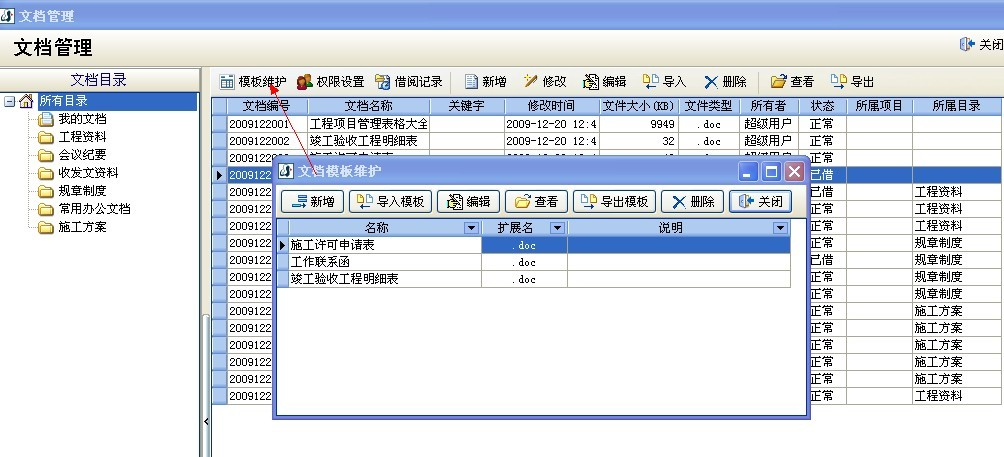Viewport: 1004px width, 457px height.
Task: Open 说明 column filter dropdown
Action: coord(780,228)
